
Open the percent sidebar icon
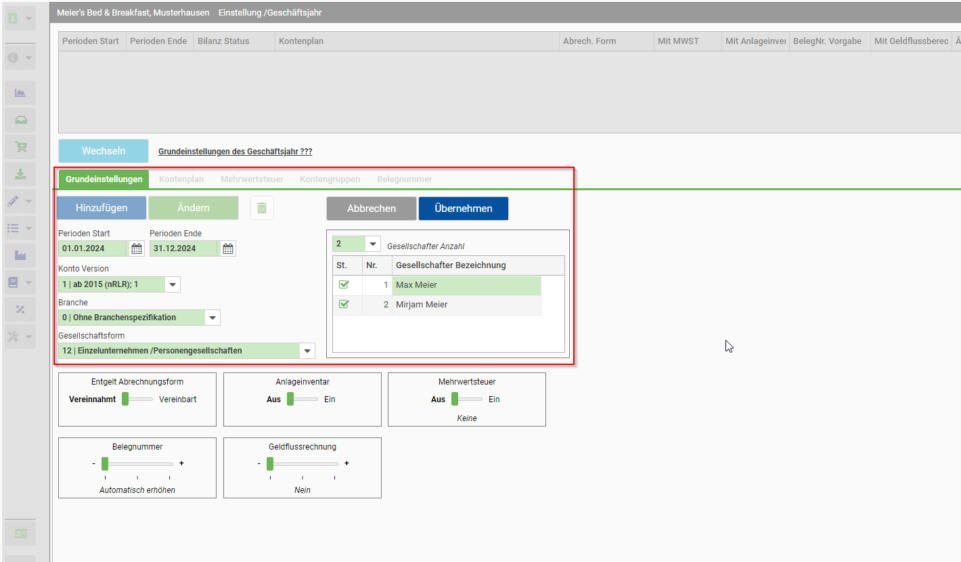point(20,309)
